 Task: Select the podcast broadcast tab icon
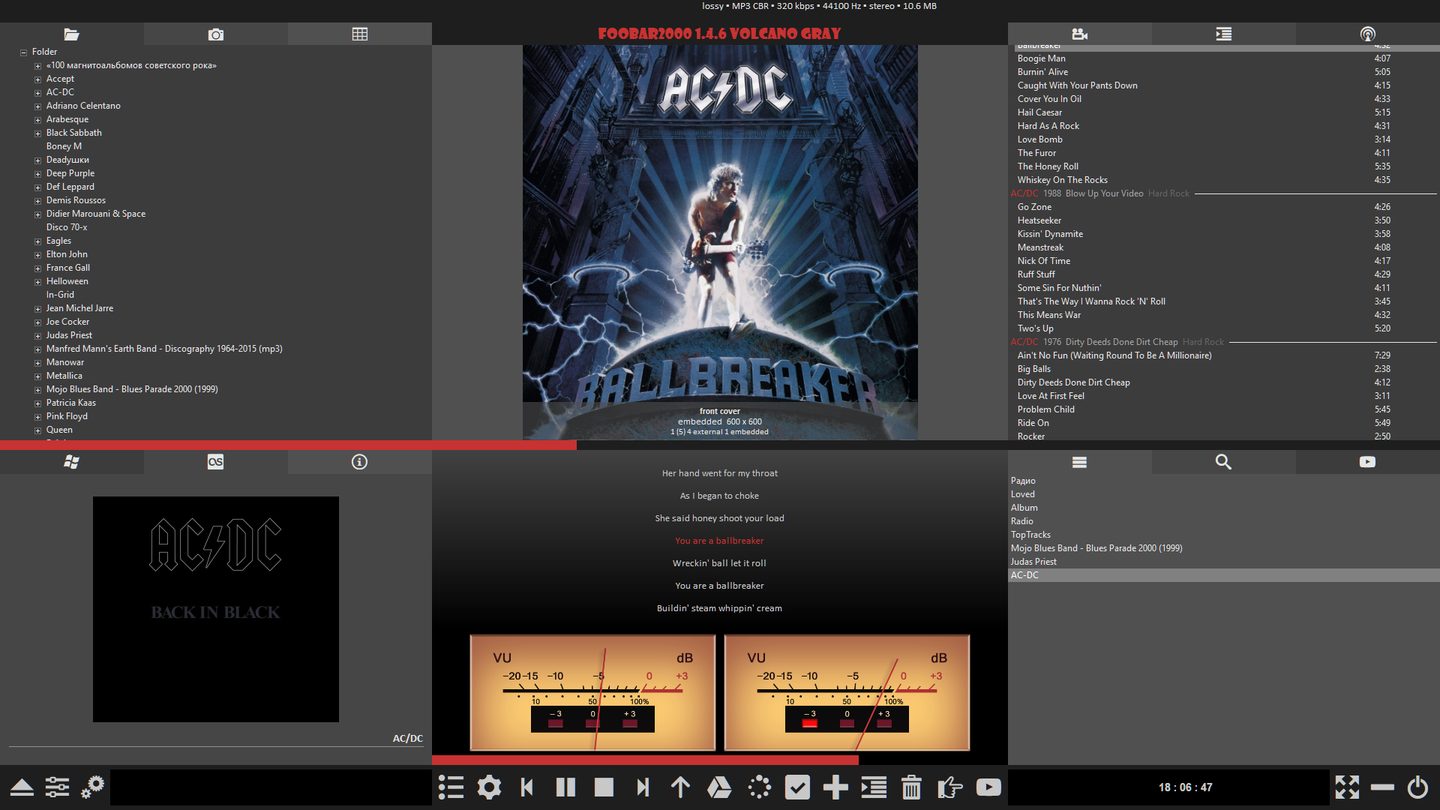point(1367,34)
